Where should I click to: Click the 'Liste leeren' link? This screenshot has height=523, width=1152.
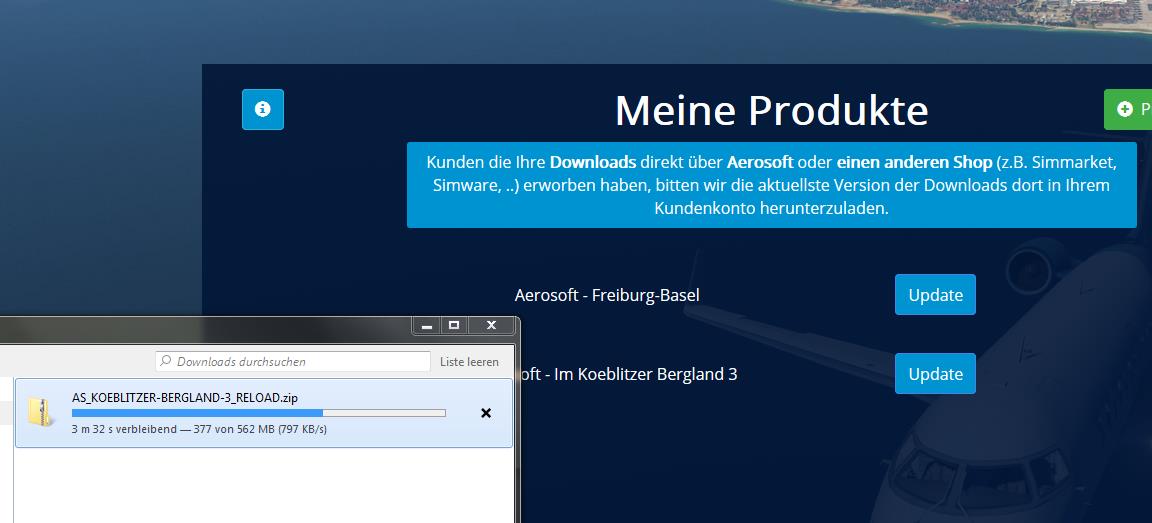point(469,361)
